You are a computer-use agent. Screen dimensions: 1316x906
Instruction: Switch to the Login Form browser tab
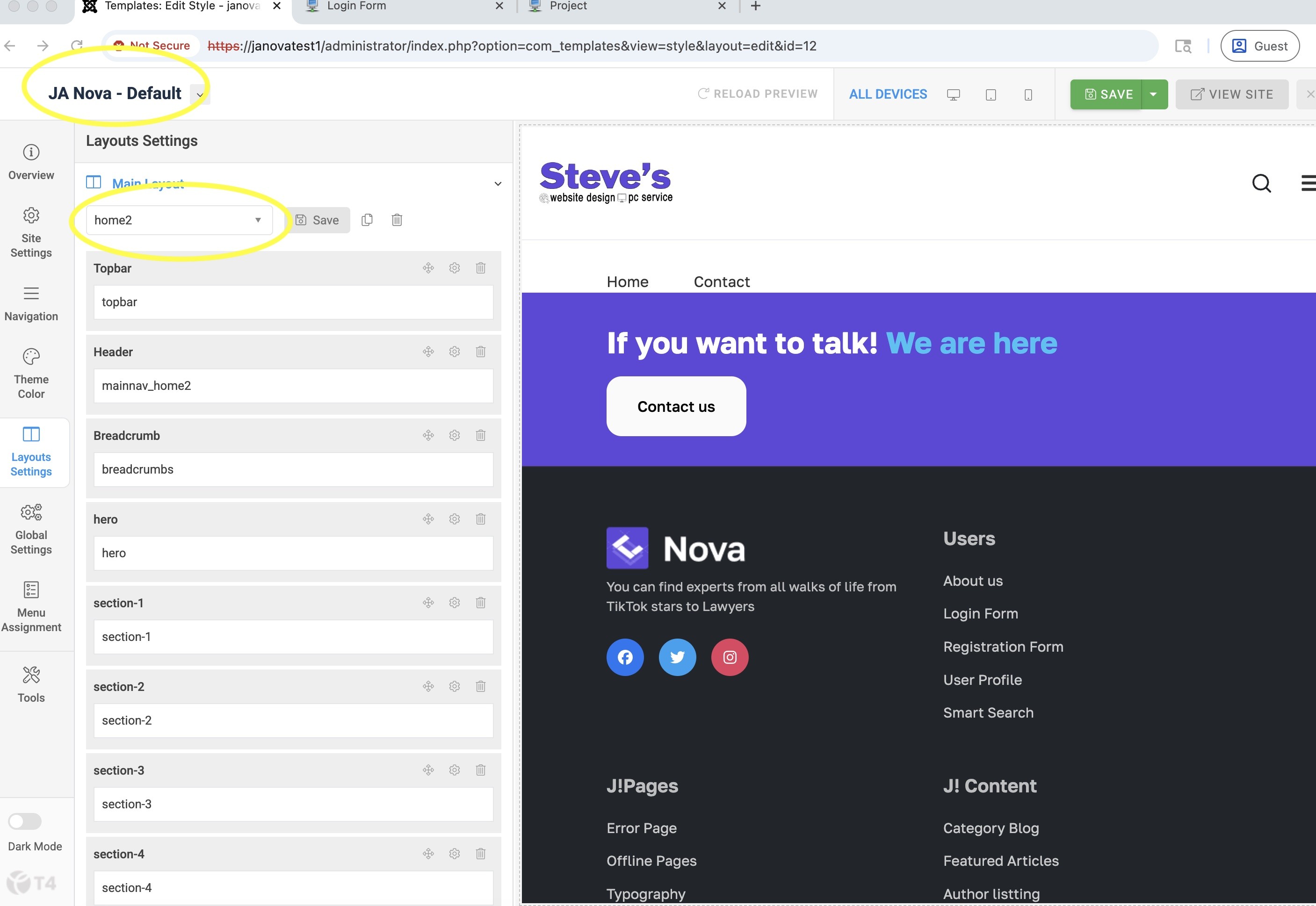click(x=356, y=6)
